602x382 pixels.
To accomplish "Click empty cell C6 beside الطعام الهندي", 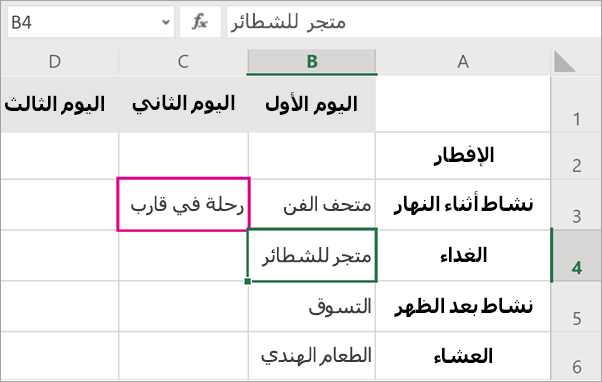I will 184,356.
